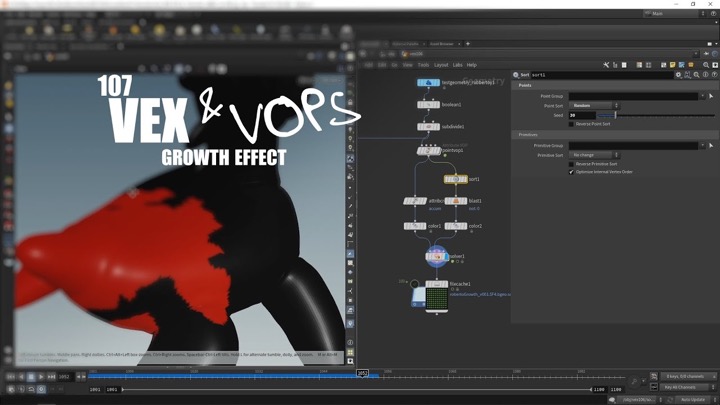720x405 pixels.
Task: Open the help icon in the Sort parameter header
Action: [x=714, y=75]
